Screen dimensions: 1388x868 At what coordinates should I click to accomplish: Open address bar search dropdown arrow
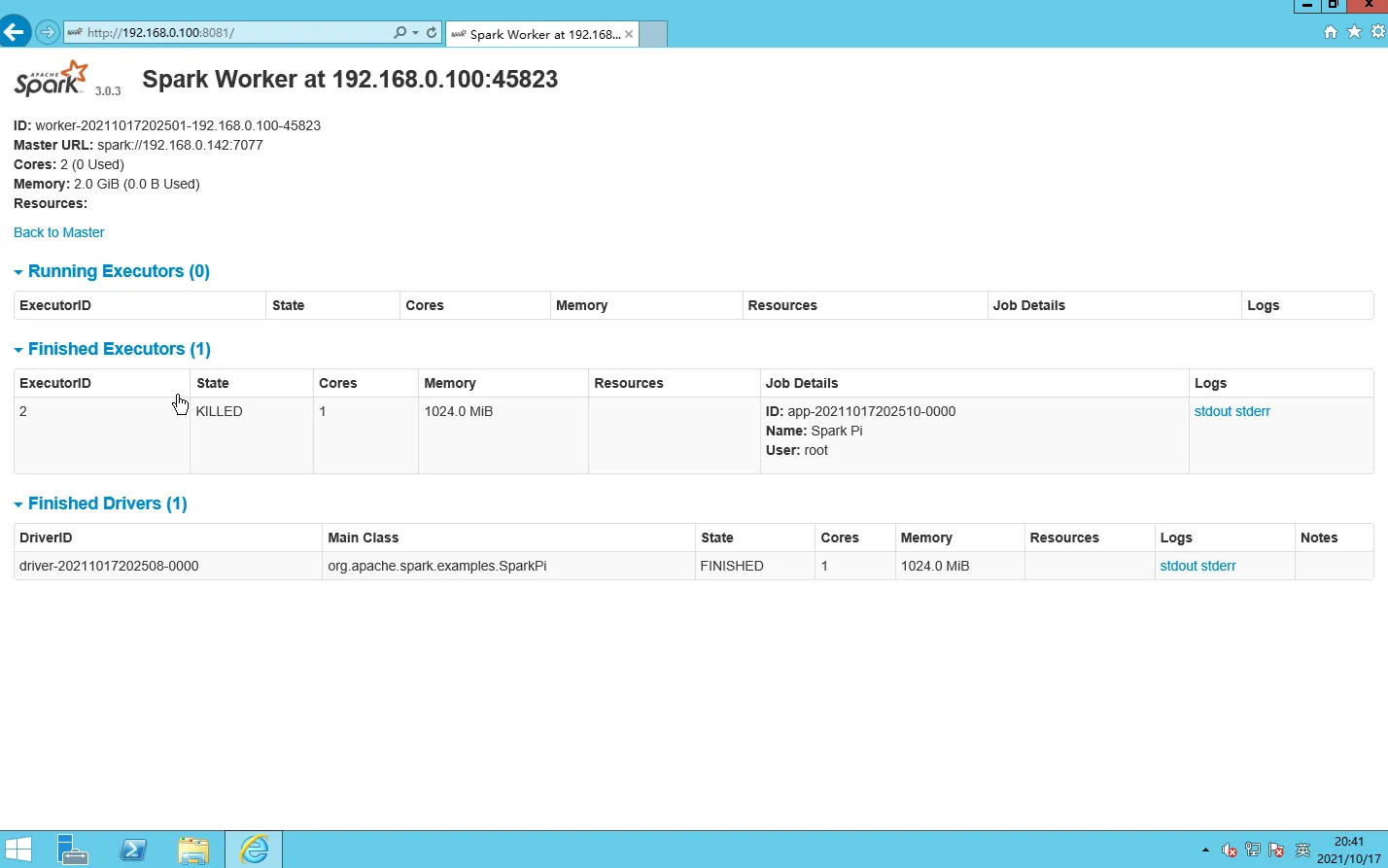click(415, 33)
